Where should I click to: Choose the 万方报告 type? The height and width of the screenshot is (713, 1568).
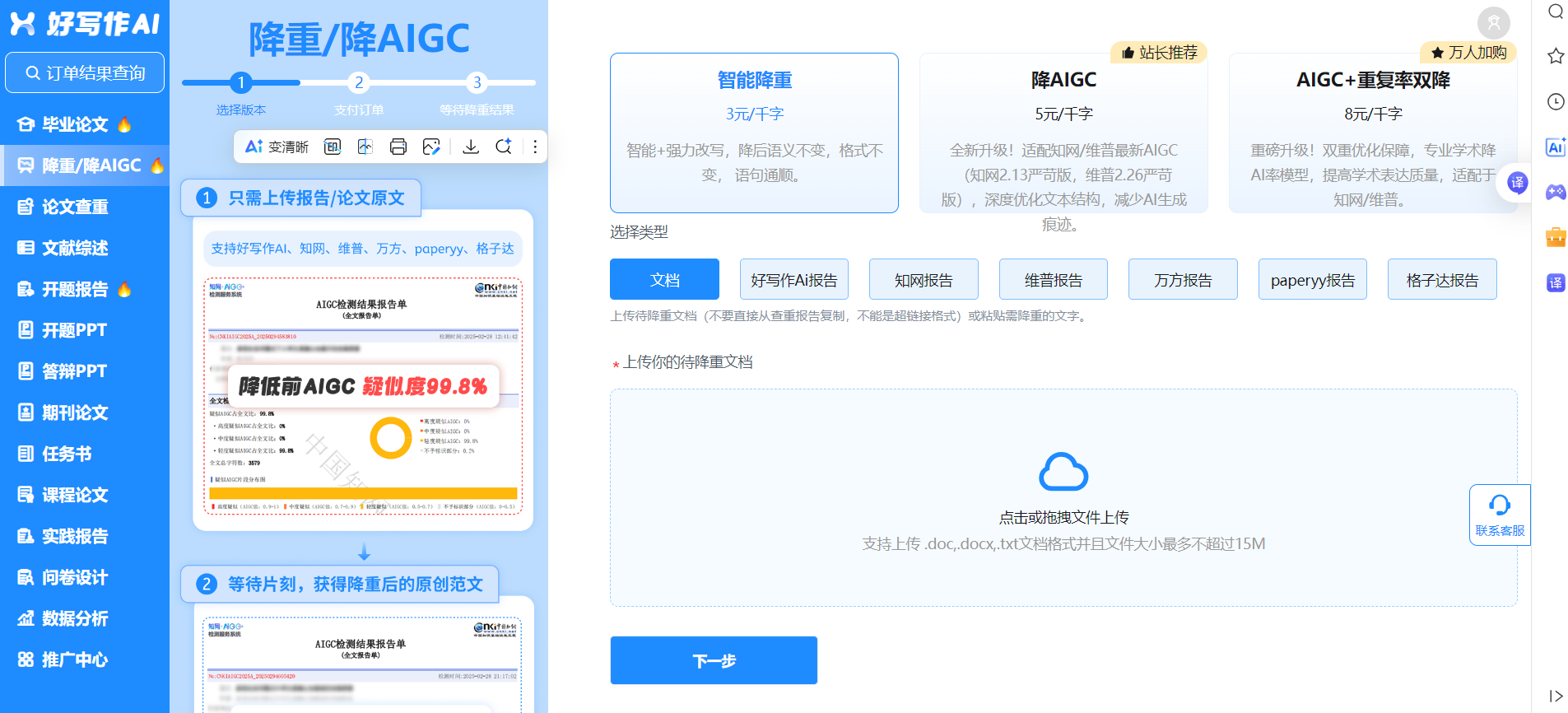click(x=1183, y=279)
